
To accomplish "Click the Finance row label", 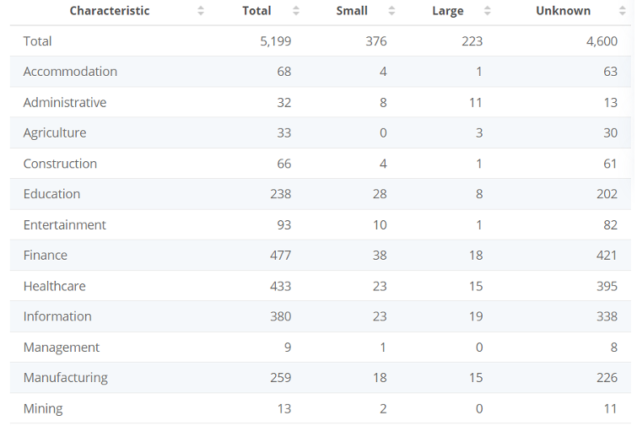I will (45, 256).
